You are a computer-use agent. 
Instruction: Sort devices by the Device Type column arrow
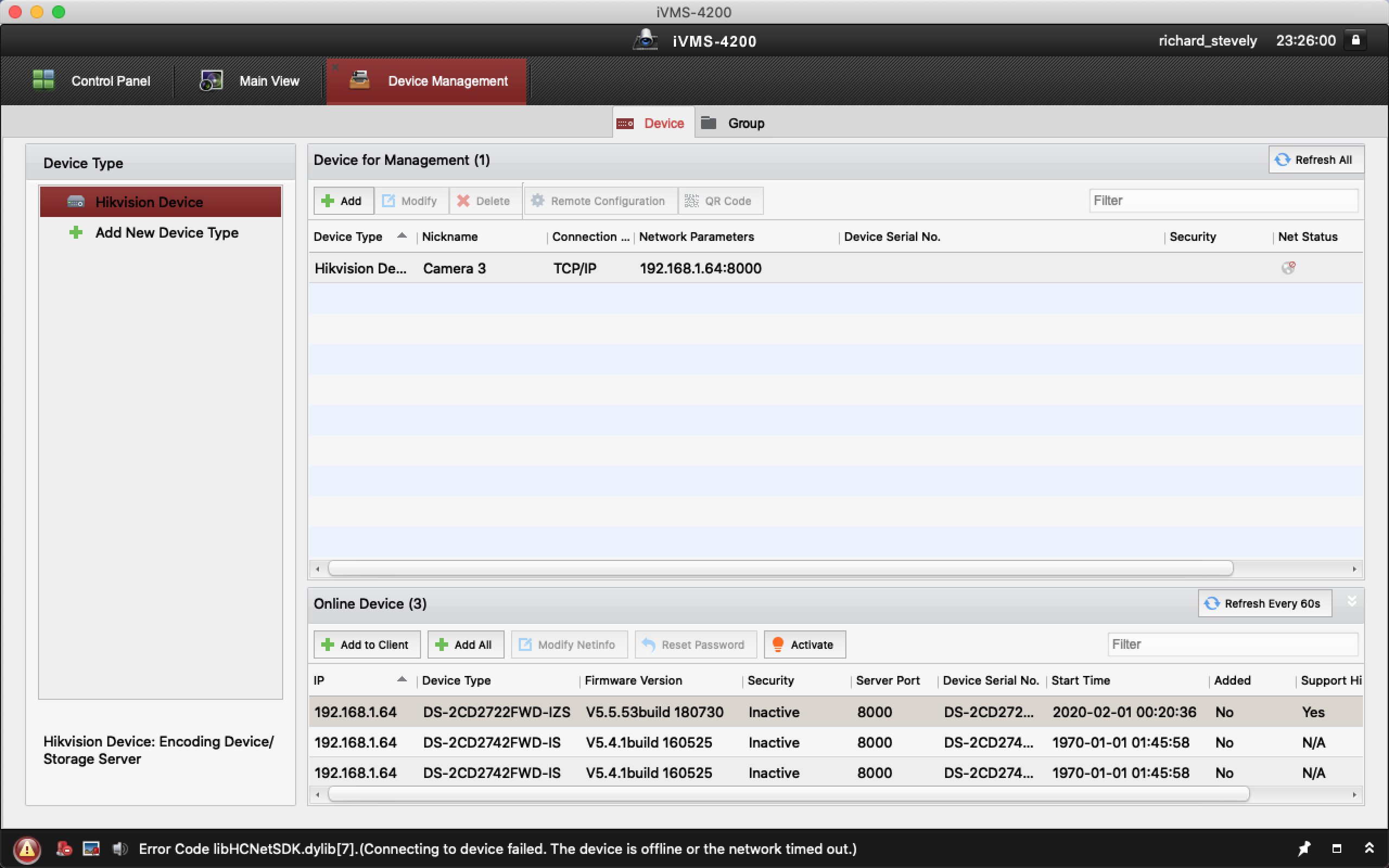[401, 235]
